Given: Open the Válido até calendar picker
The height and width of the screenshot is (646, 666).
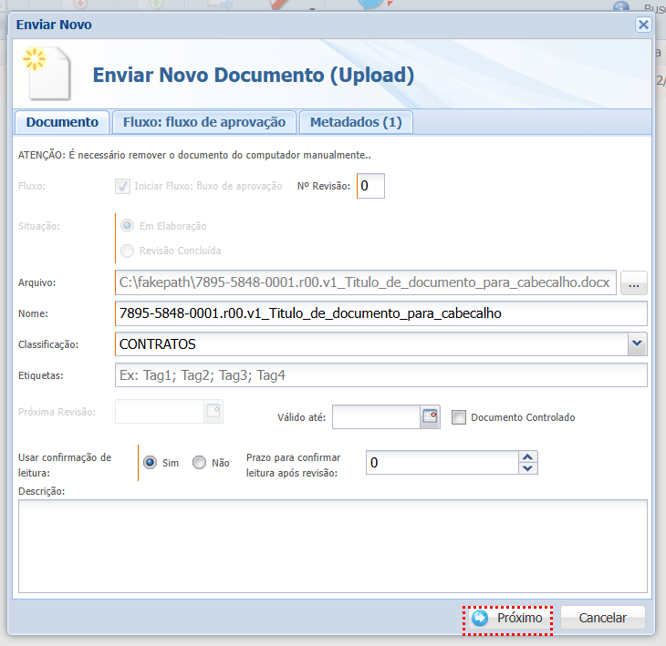Looking at the screenshot, I should pyautogui.click(x=430, y=417).
